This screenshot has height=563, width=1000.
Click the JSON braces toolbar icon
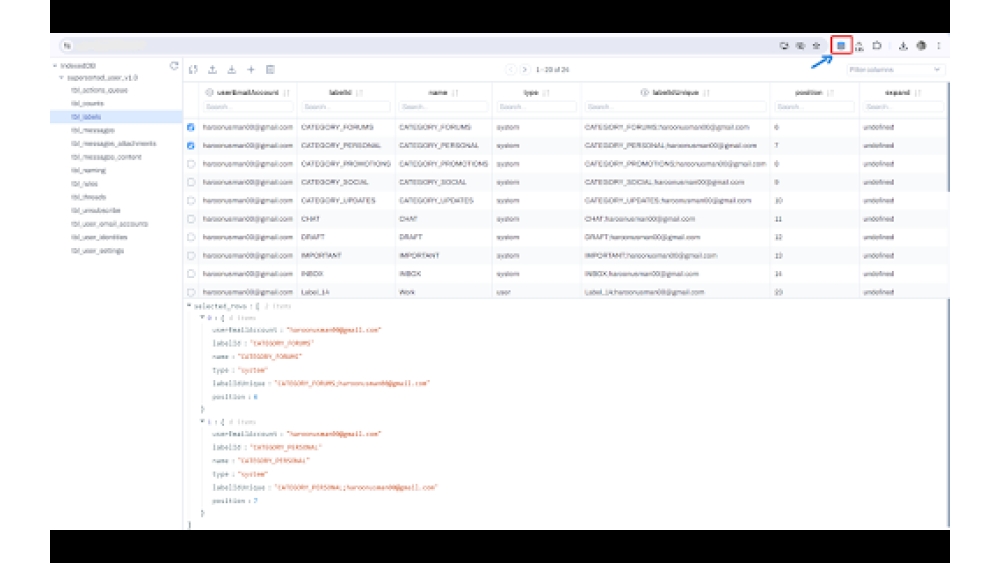pos(193,69)
